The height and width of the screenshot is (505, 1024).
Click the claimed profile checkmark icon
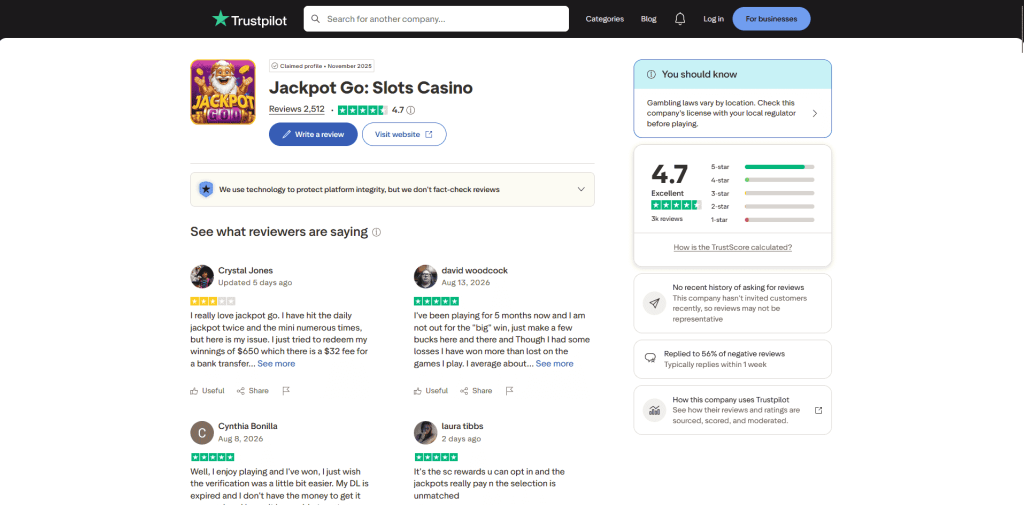tap(275, 66)
